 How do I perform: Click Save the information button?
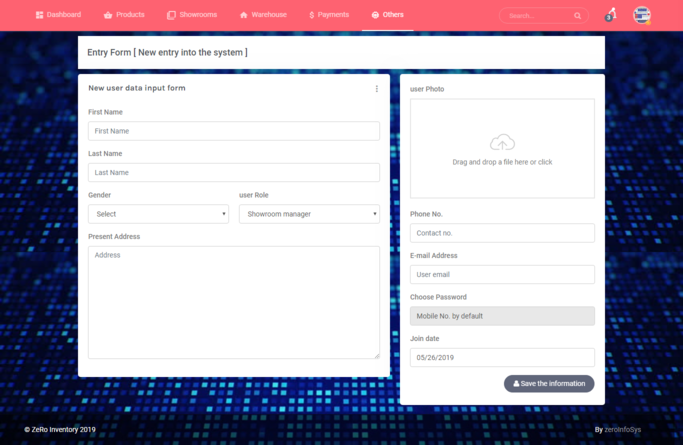coord(549,383)
